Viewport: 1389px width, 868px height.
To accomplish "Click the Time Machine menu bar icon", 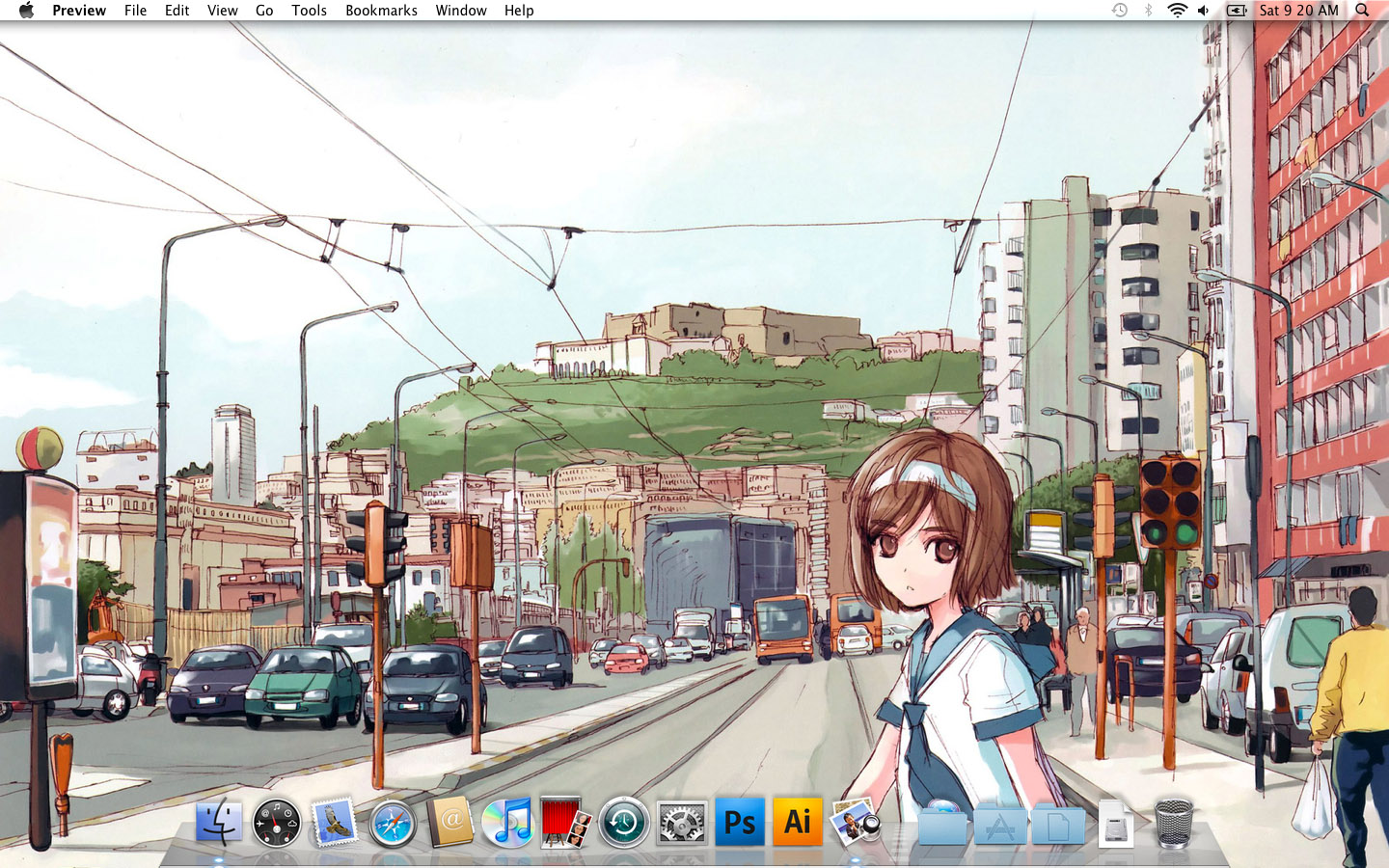I will pos(1120,11).
